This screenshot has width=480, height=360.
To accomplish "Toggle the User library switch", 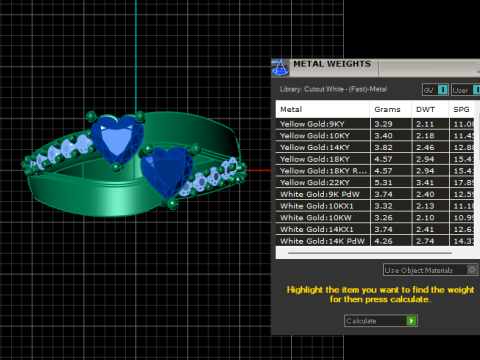I will (x=477, y=90).
